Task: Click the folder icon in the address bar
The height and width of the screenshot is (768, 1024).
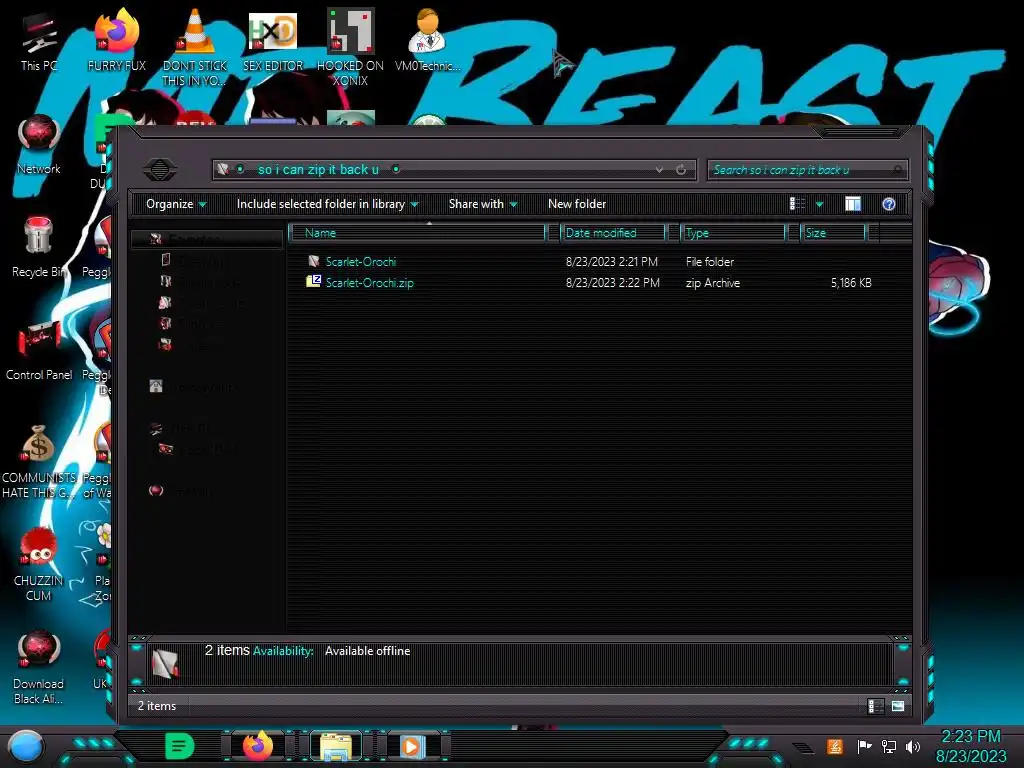Action: point(223,169)
